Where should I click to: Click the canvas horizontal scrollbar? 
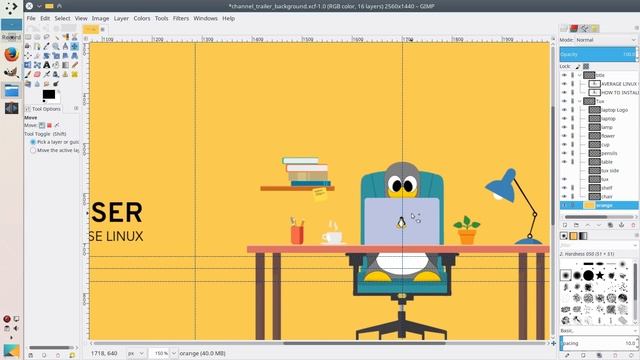point(364,343)
